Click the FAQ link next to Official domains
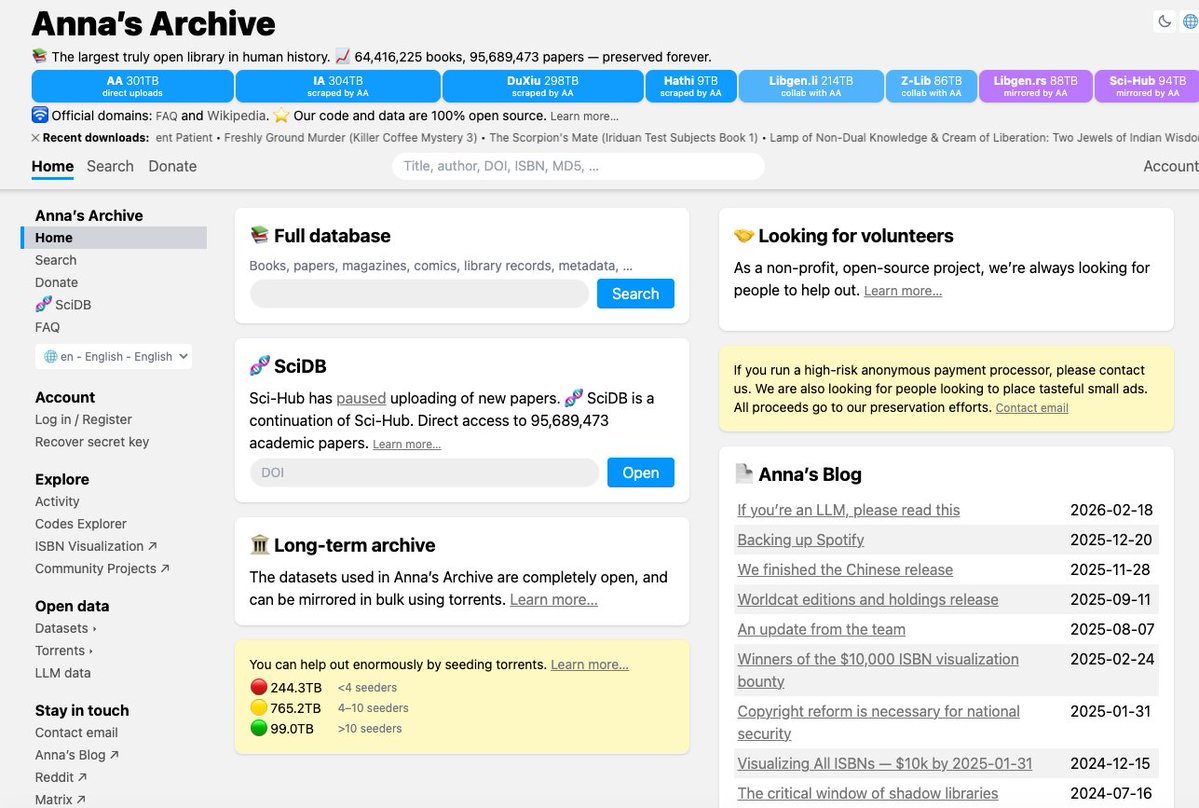Image resolution: width=1199 pixels, height=808 pixels. coord(166,116)
